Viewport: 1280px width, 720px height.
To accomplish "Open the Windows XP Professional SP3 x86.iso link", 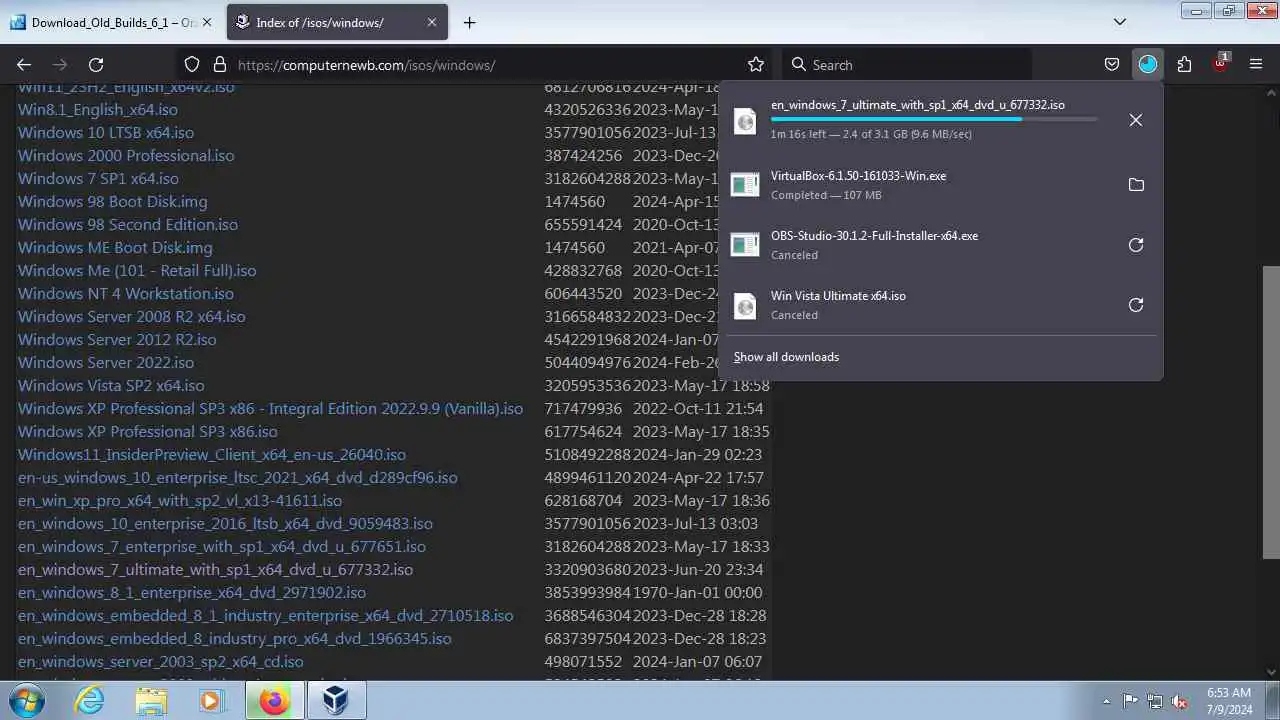I will (148, 432).
